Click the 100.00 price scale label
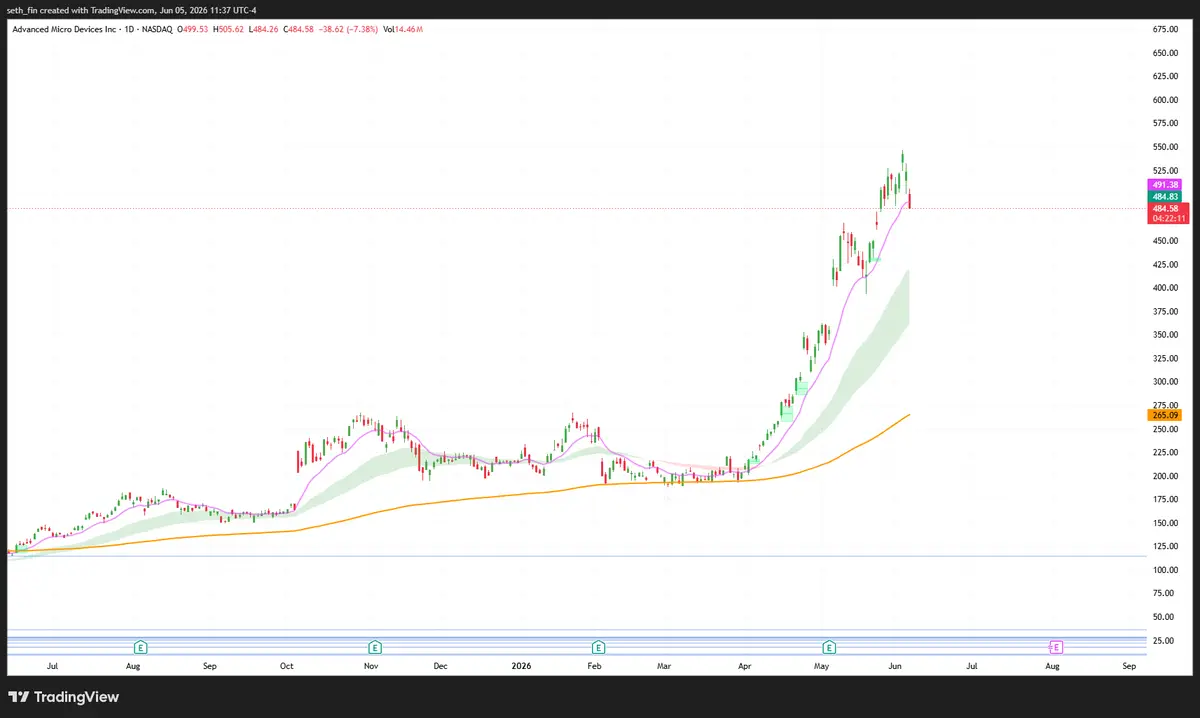Image resolution: width=1200 pixels, height=718 pixels. tap(1164, 570)
